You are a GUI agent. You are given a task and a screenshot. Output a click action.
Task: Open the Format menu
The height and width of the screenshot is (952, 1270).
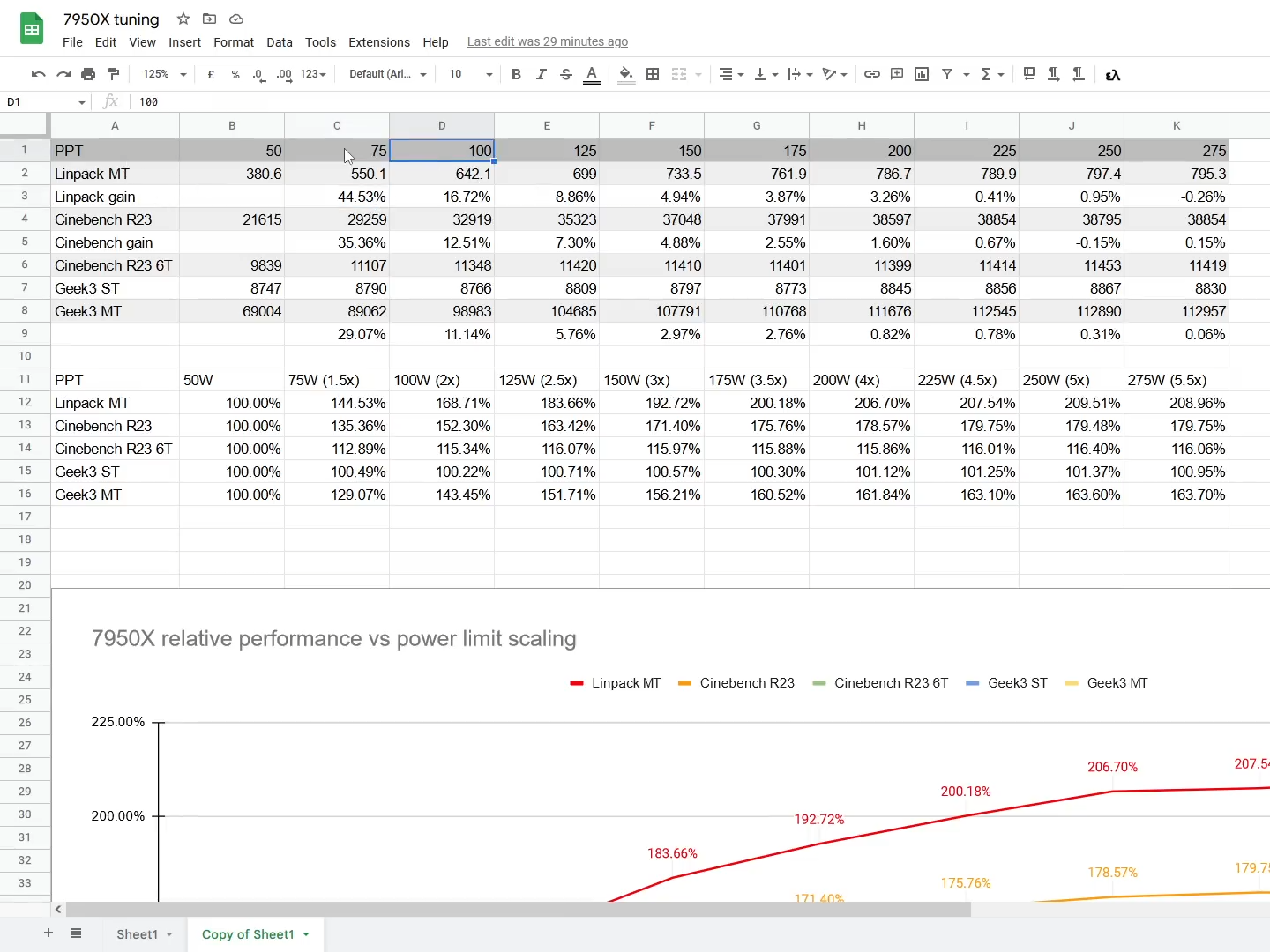point(234,42)
